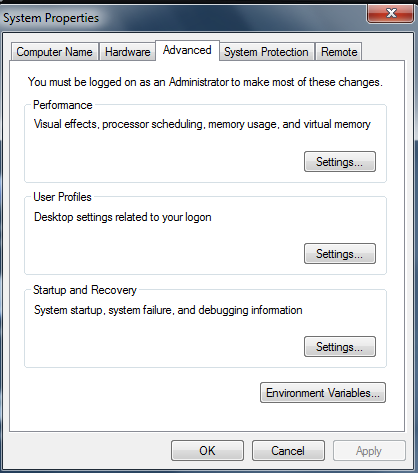Select the Advanced tab
This screenshot has height=473, width=418.
click(187, 50)
